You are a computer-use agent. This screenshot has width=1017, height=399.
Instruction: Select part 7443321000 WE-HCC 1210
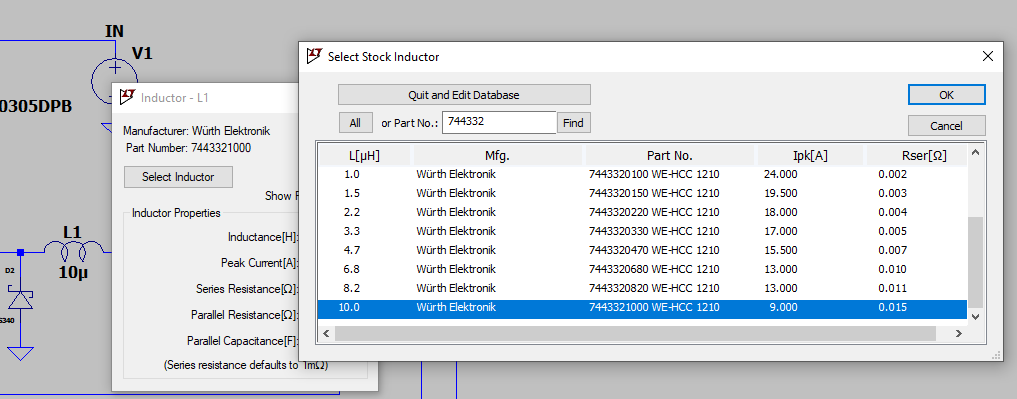coord(654,308)
